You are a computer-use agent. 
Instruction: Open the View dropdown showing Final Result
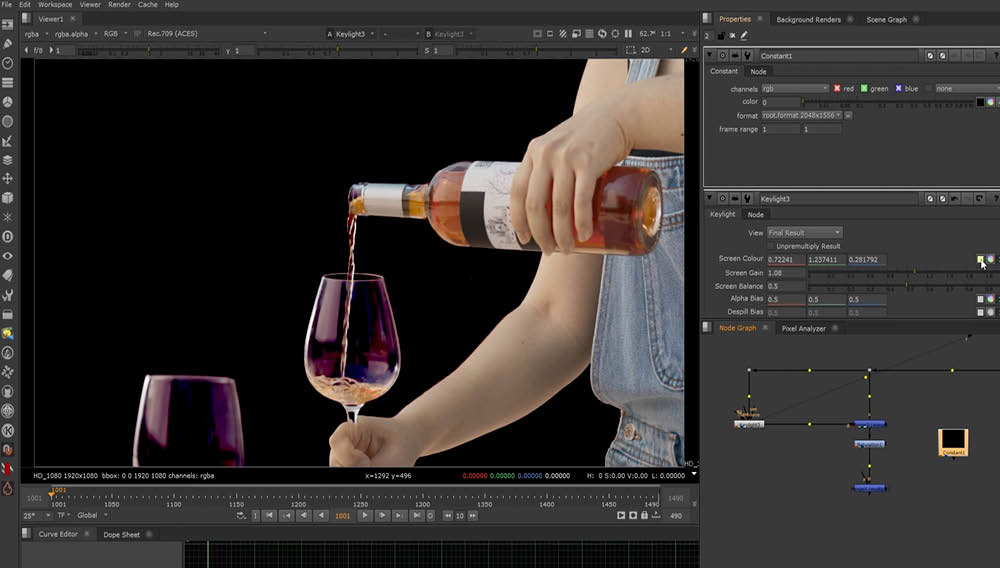click(805, 233)
